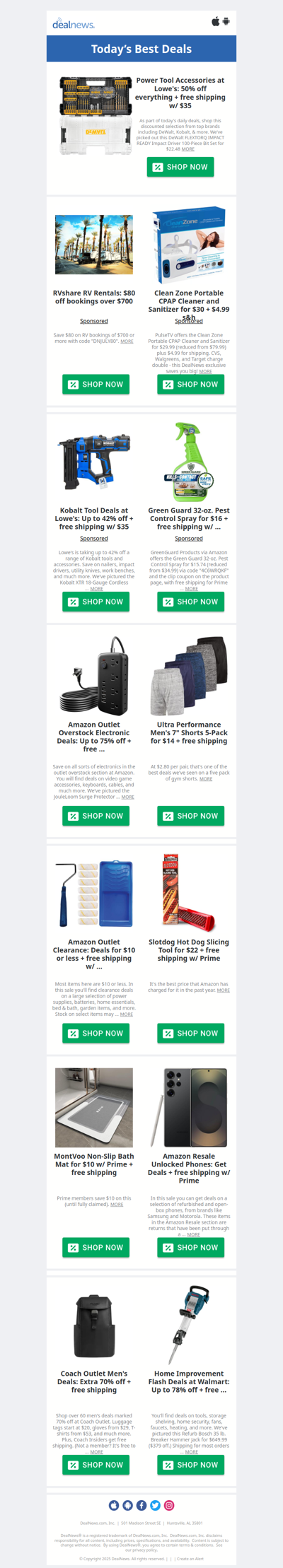Open Instagram icon in footer
Screen dimensions: 283x1568
pos(169,1505)
